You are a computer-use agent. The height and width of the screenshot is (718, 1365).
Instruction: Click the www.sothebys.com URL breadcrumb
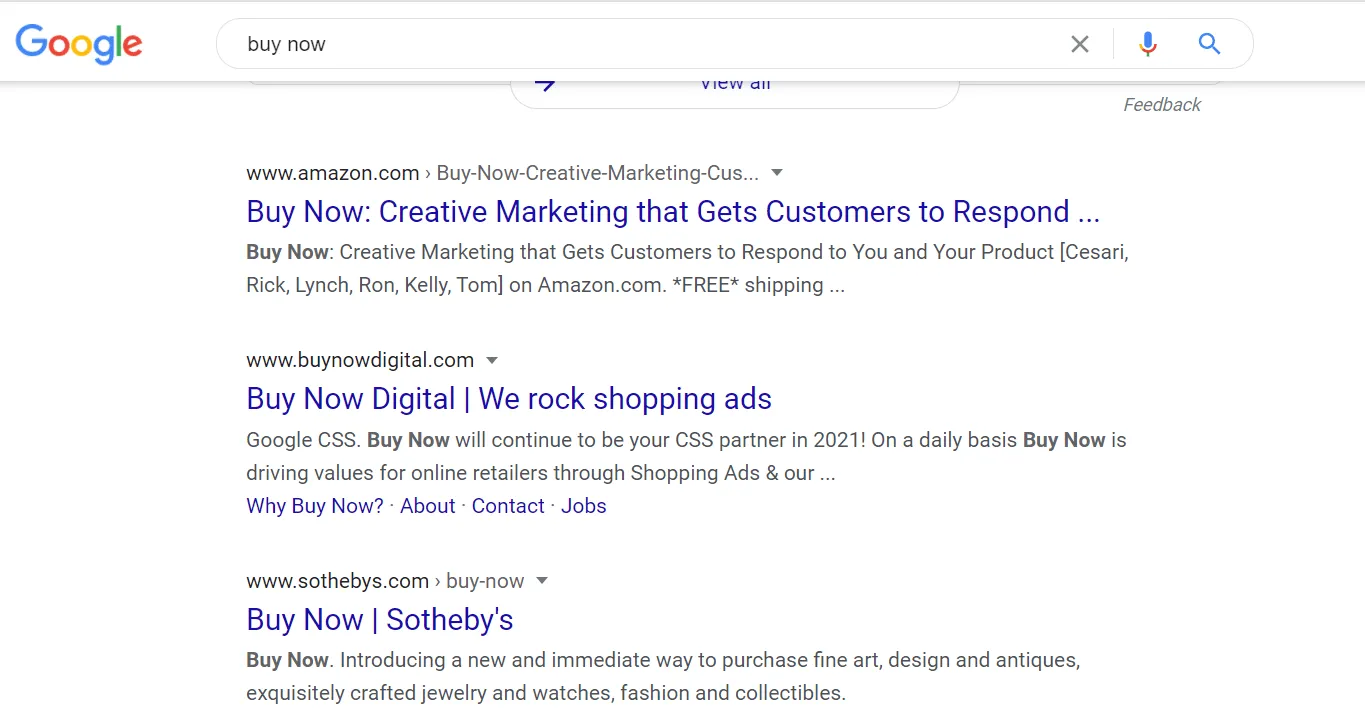(x=337, y=581)
